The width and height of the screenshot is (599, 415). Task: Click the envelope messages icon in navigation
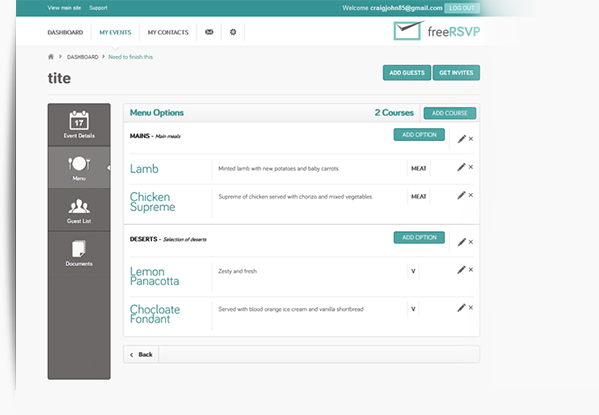(209, 32)
